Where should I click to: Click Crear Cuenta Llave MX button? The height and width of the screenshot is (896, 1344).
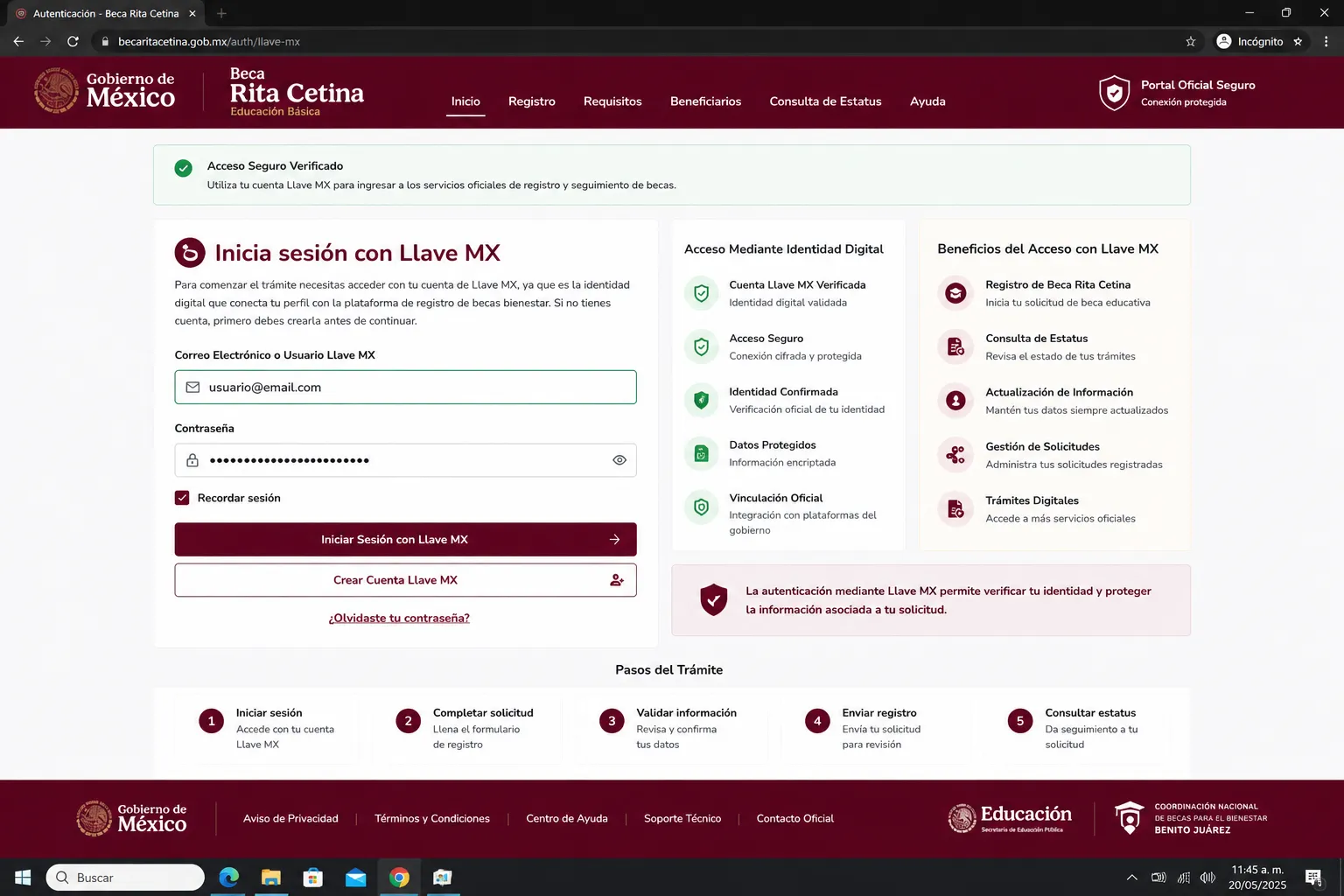coord(405,580)
